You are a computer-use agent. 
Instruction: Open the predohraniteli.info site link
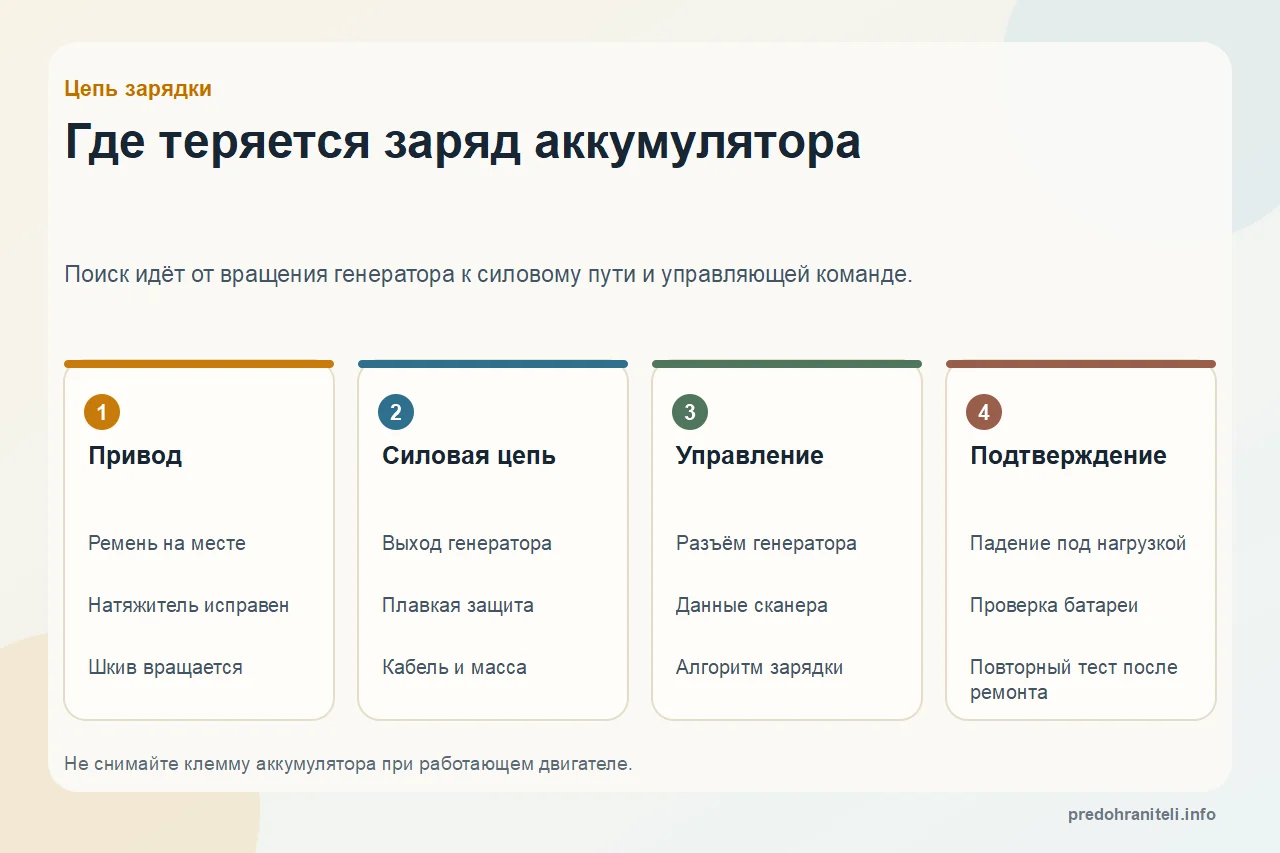coord(1142,814)
